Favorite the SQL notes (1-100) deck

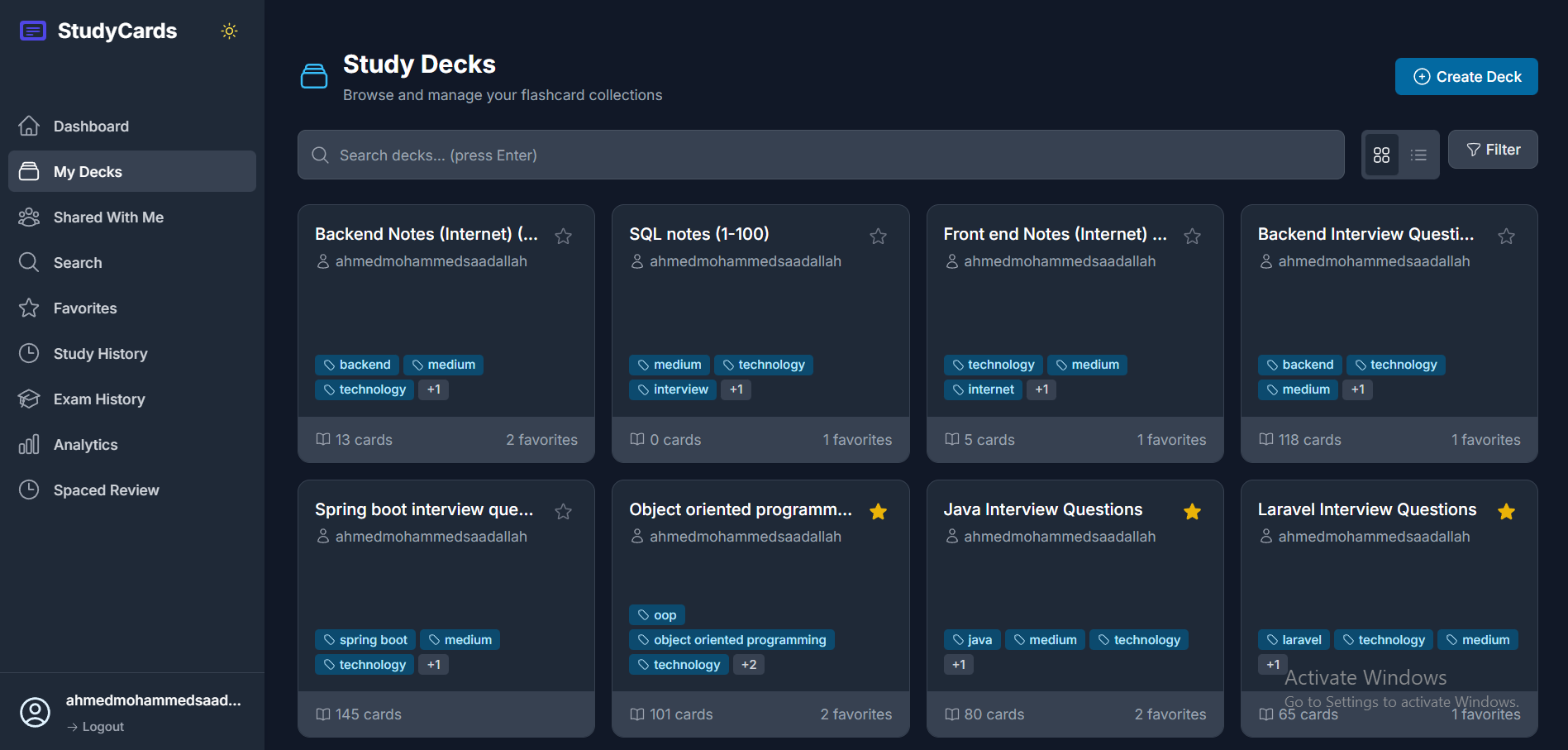(x=877, y=236)
